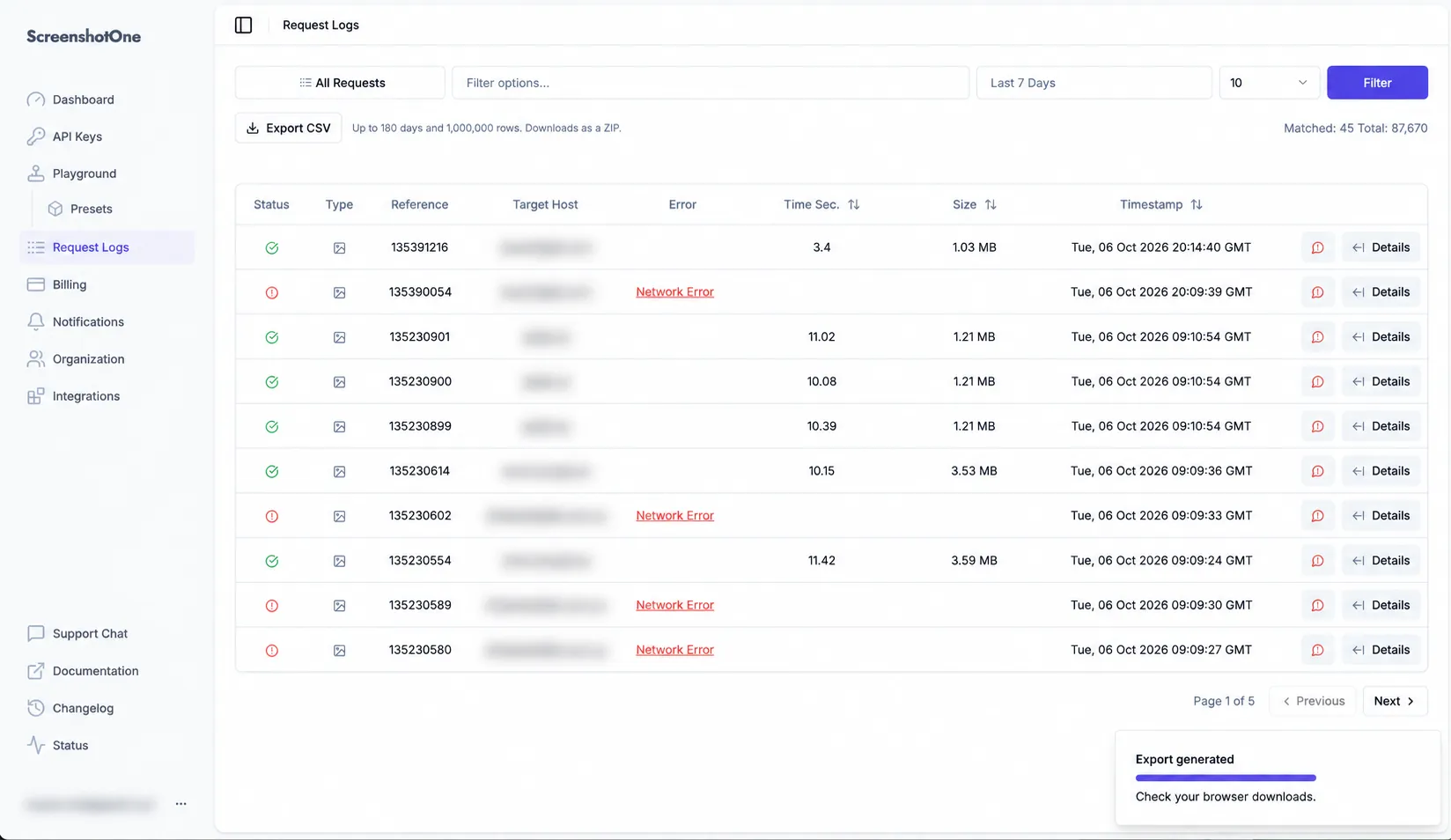The width and height of the screenshot is (1451, 840).
Task: Go to Next page of results
Action: tap(1395, 701)
